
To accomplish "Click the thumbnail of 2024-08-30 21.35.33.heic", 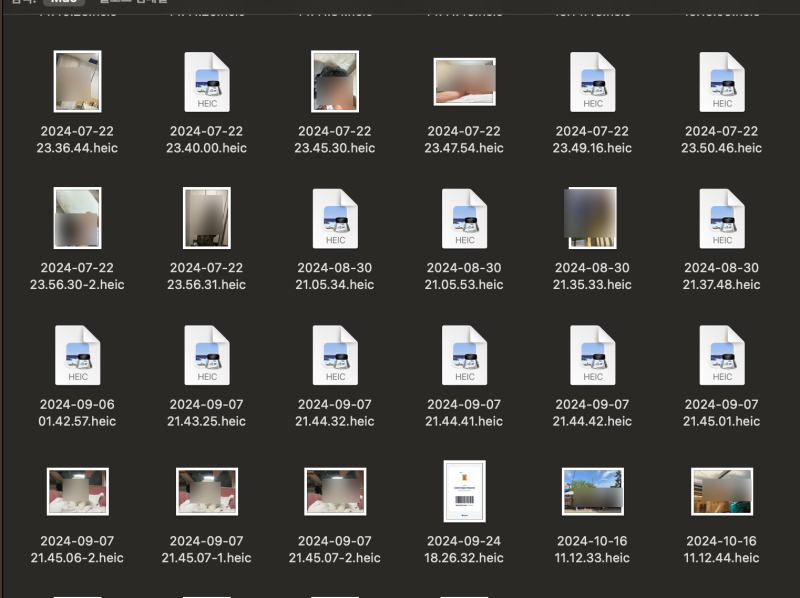I will pos(591,218).
